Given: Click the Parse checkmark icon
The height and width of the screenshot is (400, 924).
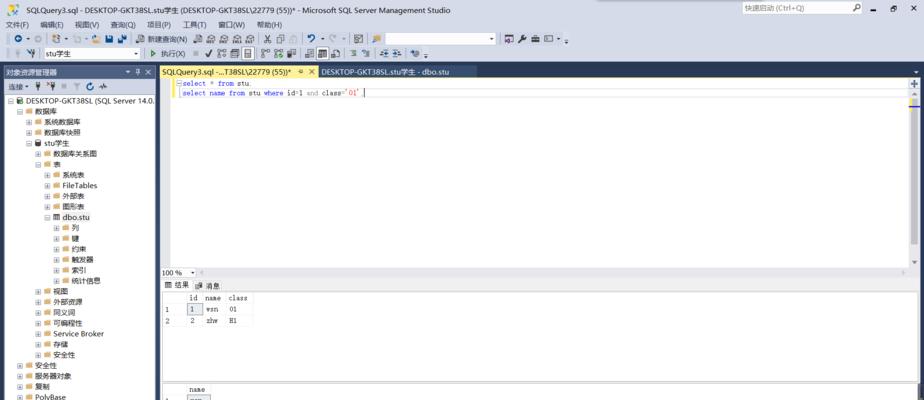Looking at the screenshot, I should pyautogui.click(x=209, y=54).
